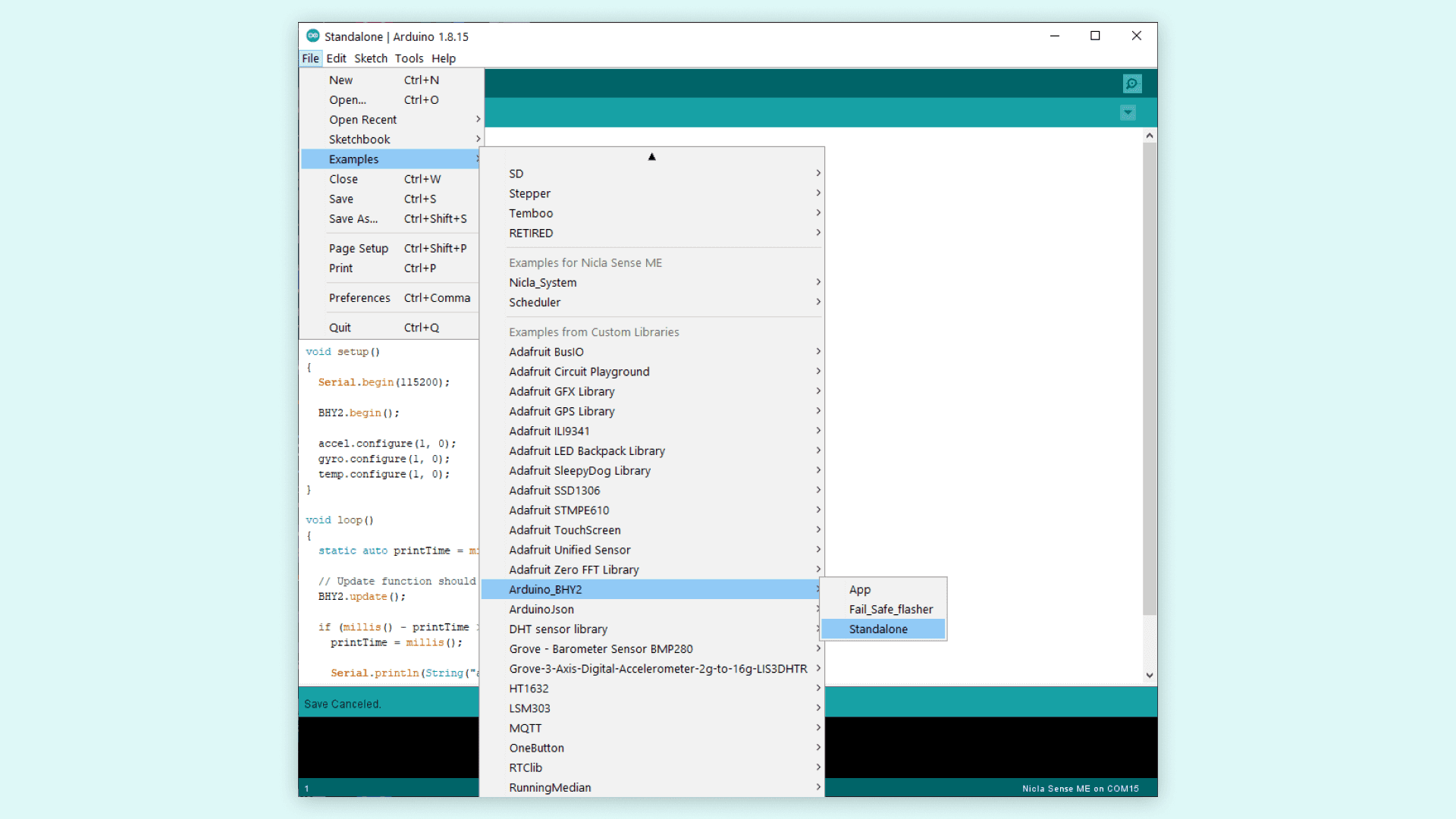Choose Preferences from File menu
Viewport: 1456px width, 819px height.
(359, 298)
